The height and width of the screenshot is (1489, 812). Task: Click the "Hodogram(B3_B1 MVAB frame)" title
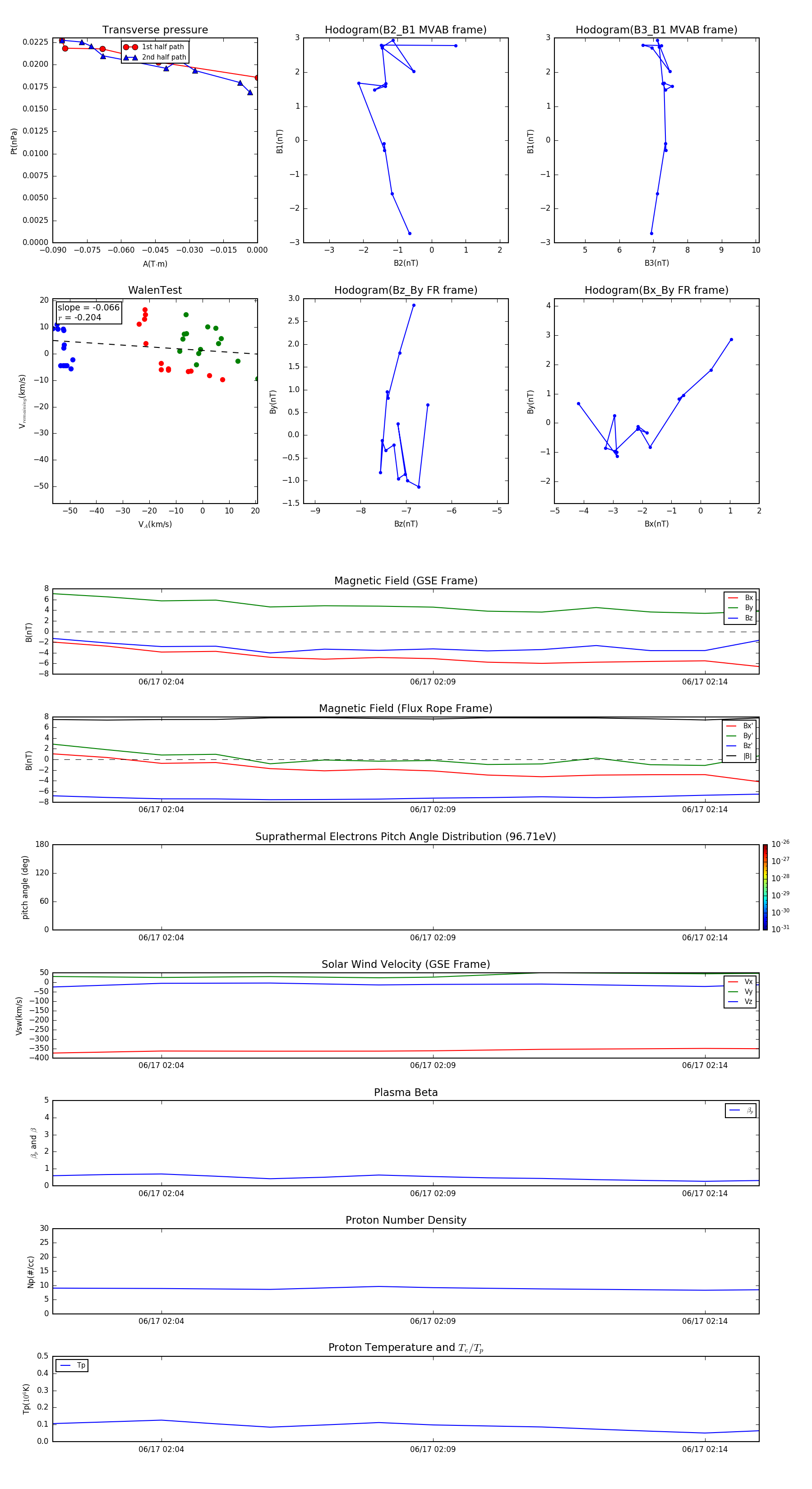[x=656, y=30]
